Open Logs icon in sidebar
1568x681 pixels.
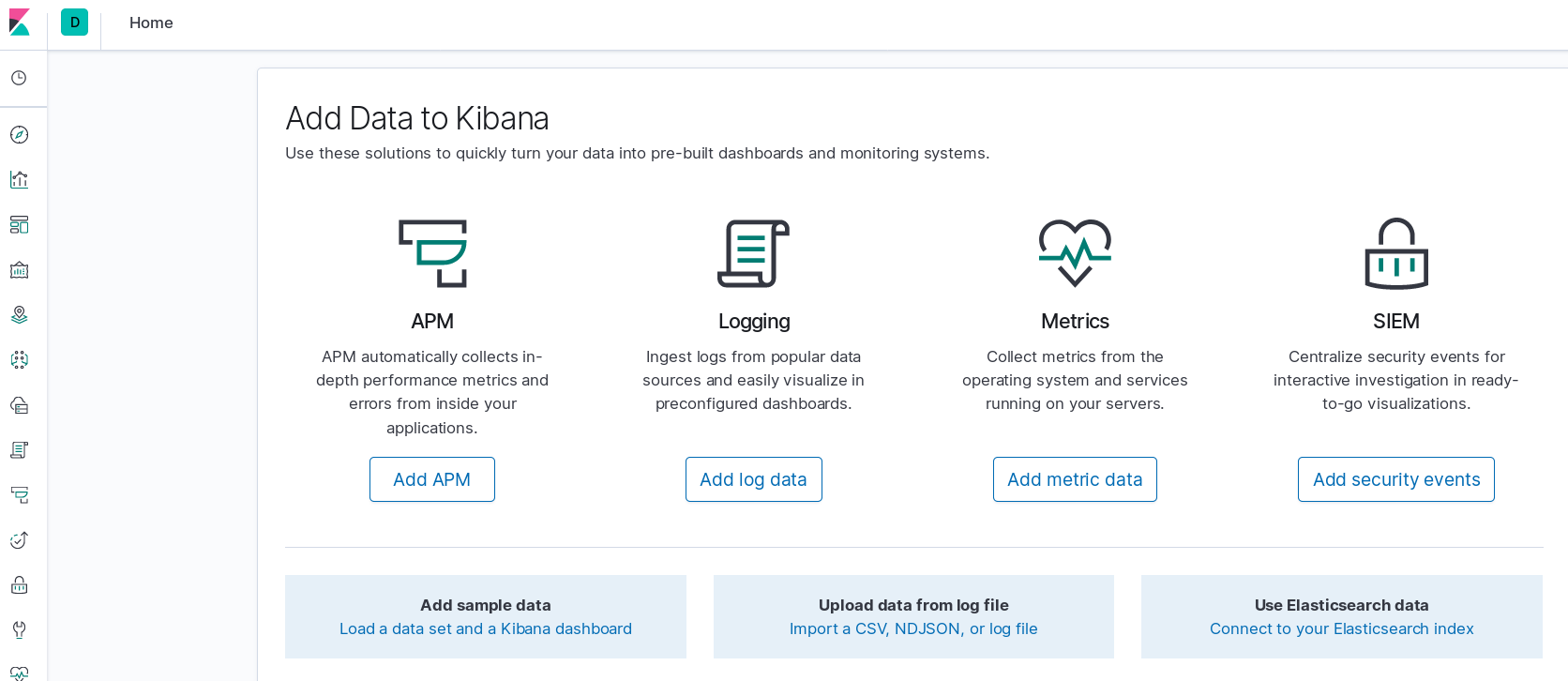(19, 450)
